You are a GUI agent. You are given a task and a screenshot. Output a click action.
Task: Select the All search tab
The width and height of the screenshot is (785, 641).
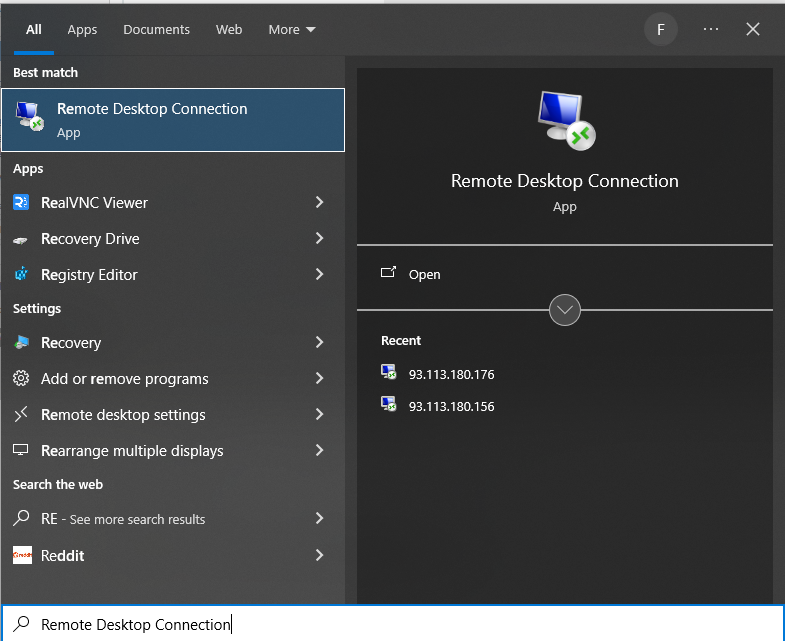click(34, 30)
